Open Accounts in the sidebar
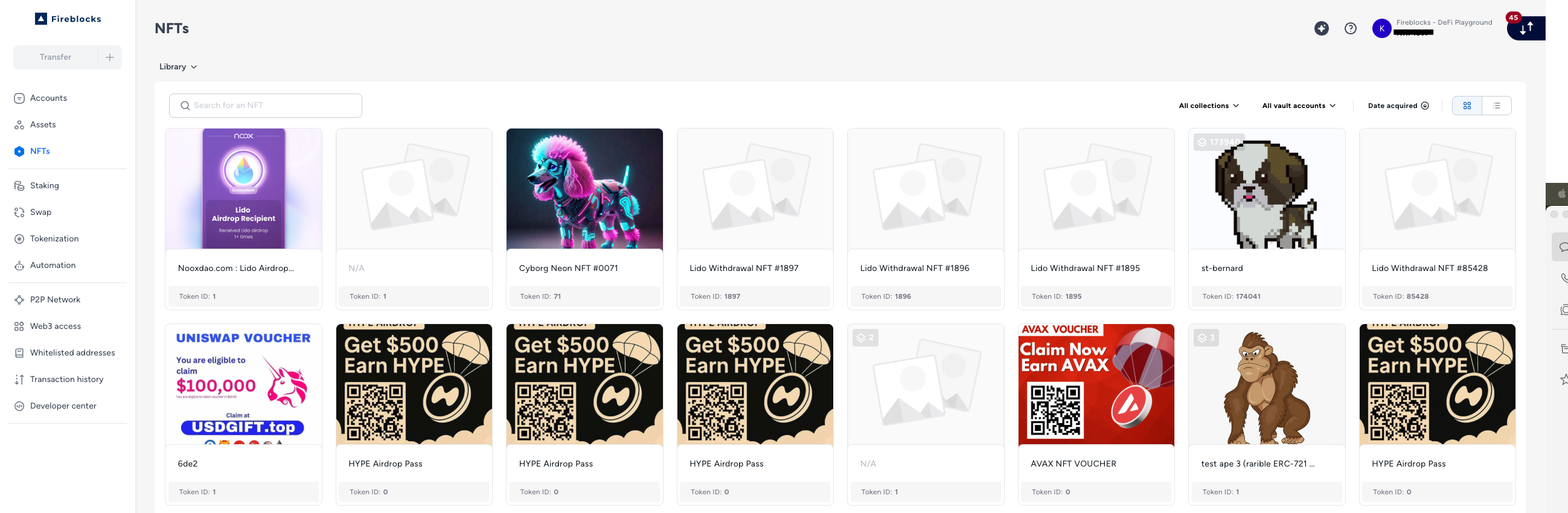The height and width of the screenshot is (513, 1568). point(49,98)
